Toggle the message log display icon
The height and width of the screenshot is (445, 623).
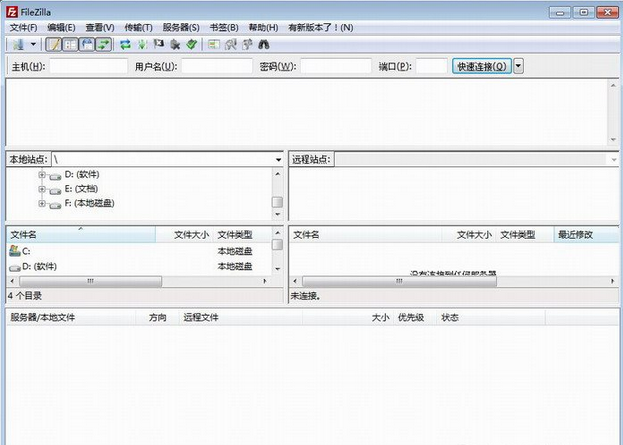(x=54, y=44)
